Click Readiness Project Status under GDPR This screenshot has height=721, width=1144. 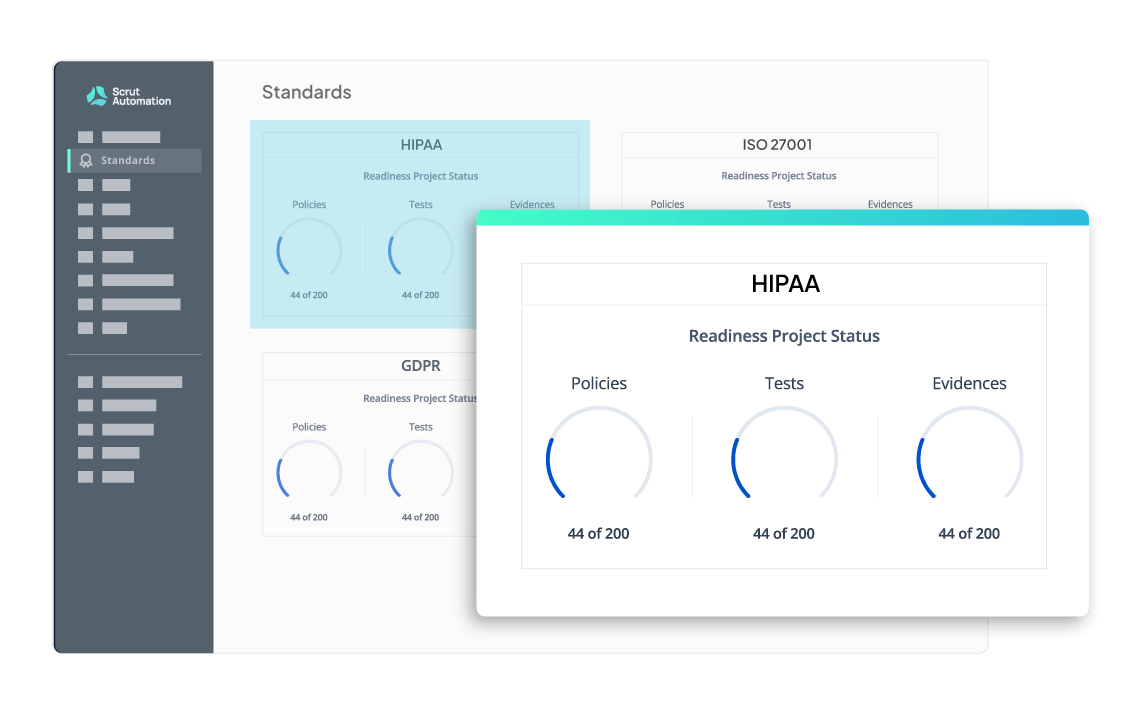420,398
